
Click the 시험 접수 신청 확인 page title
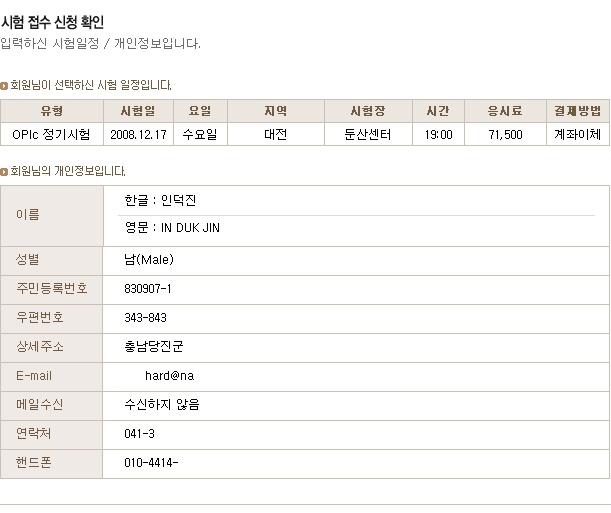point(53,22)
